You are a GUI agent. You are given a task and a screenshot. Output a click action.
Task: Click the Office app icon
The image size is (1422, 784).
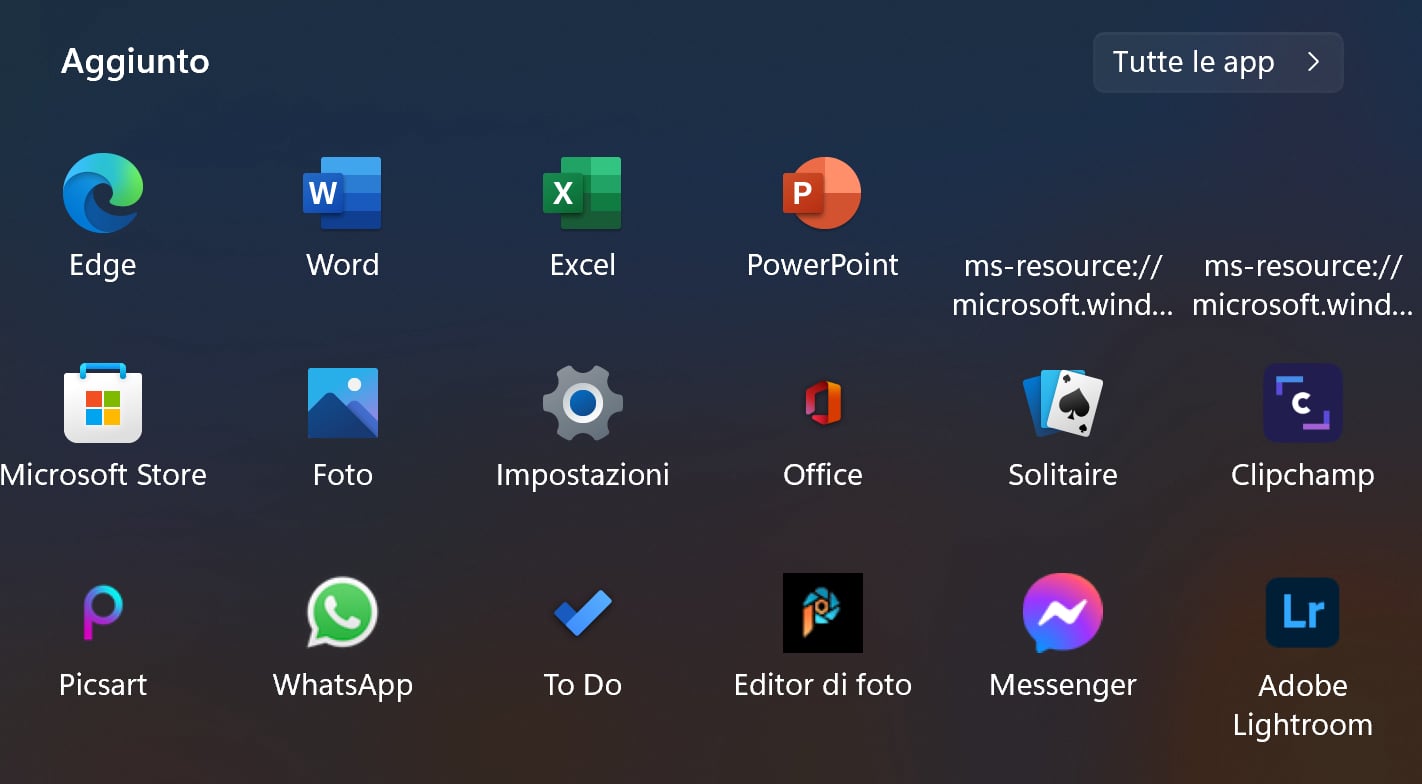[x=823, y=403]
